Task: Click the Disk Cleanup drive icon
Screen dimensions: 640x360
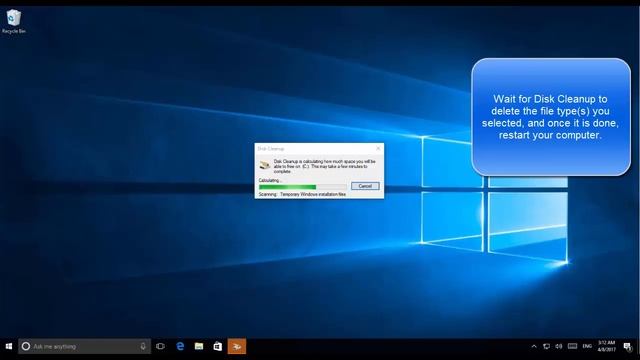Action: (264, 165)
